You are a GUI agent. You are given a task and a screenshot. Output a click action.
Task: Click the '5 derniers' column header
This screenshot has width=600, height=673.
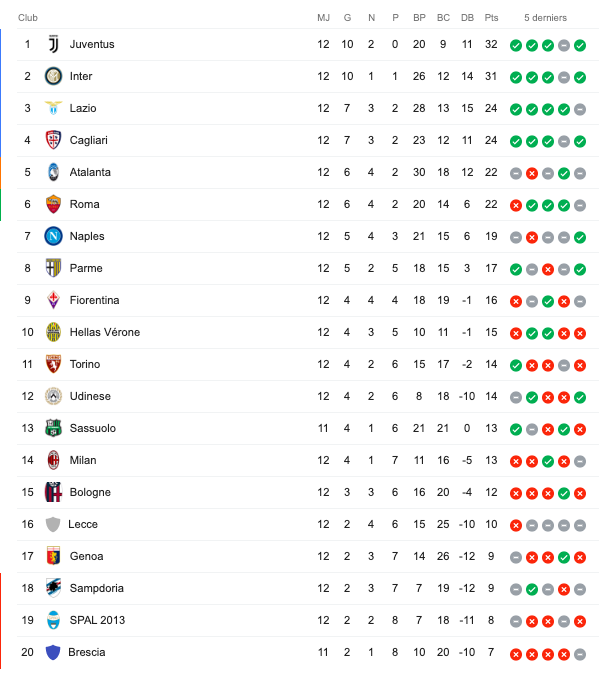tap(545, 18)
